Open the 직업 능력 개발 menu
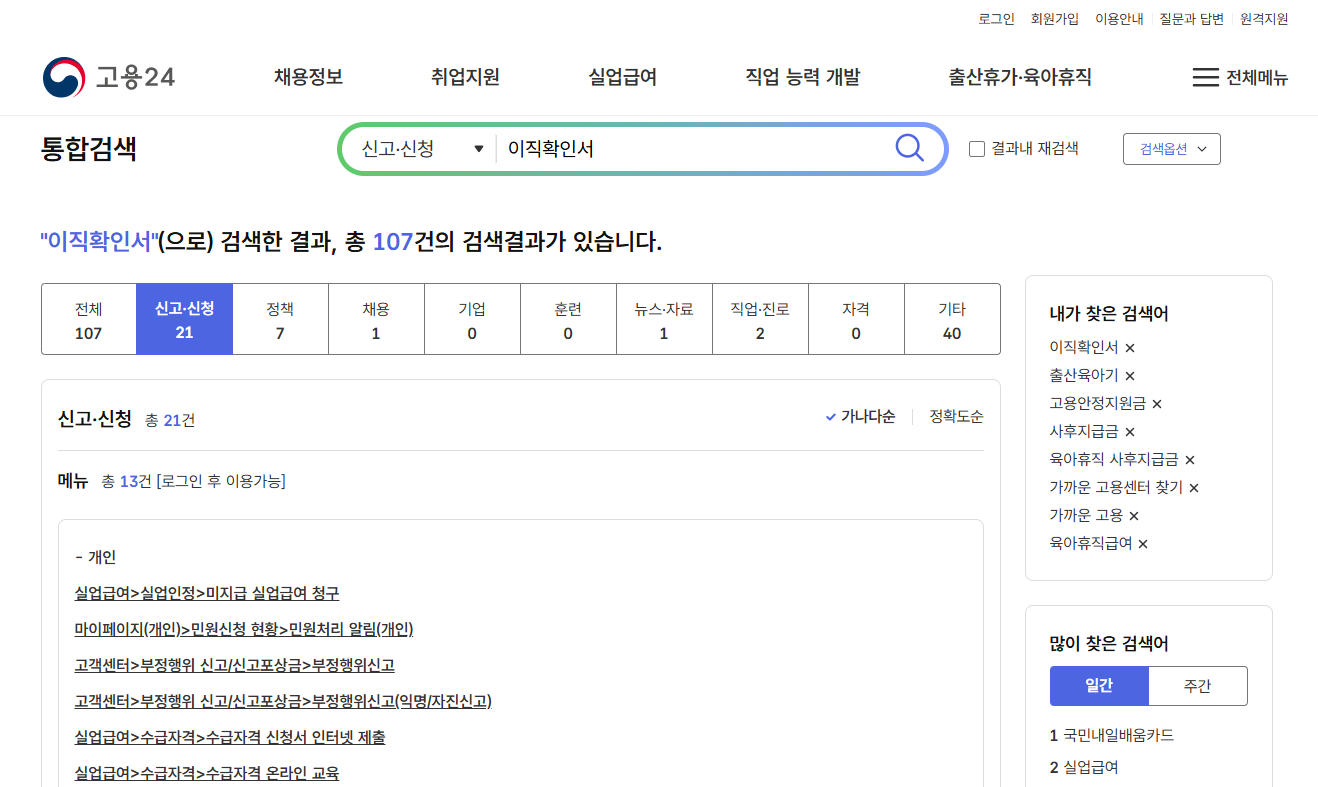 [802, 77]
